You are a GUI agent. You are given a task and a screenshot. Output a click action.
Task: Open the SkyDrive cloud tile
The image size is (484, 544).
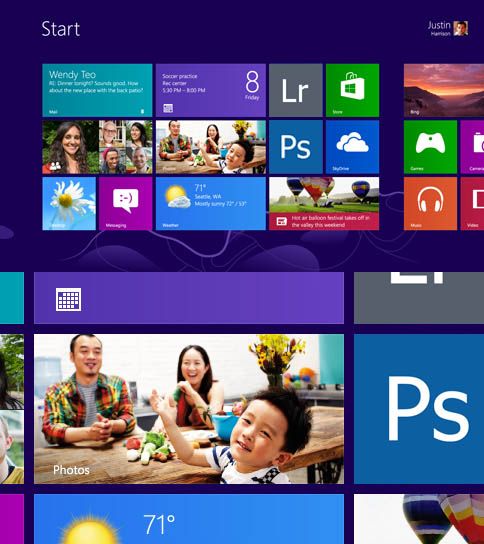tap(353, 147)
